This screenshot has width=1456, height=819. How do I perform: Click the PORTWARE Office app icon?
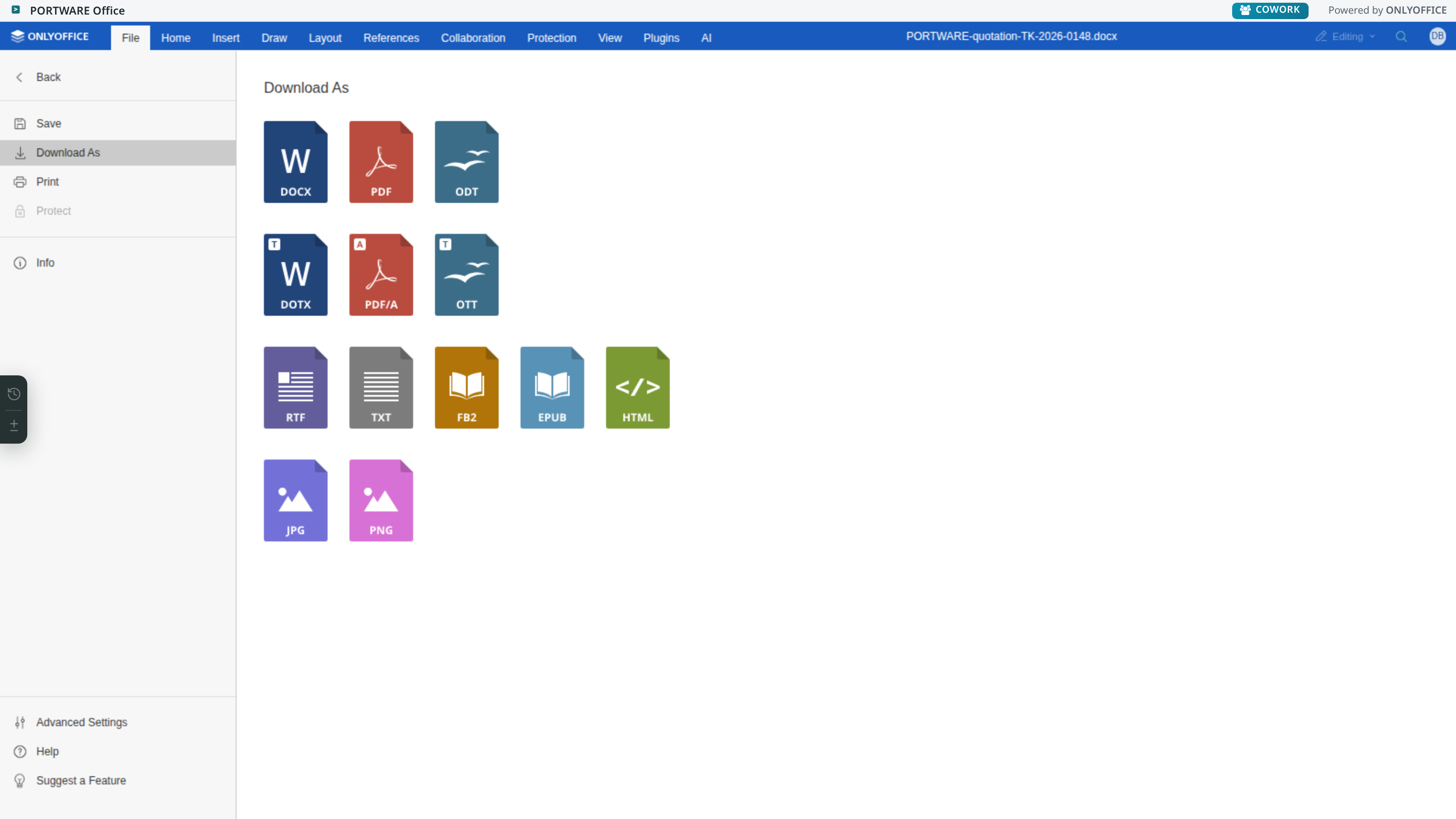coord(16,10)
